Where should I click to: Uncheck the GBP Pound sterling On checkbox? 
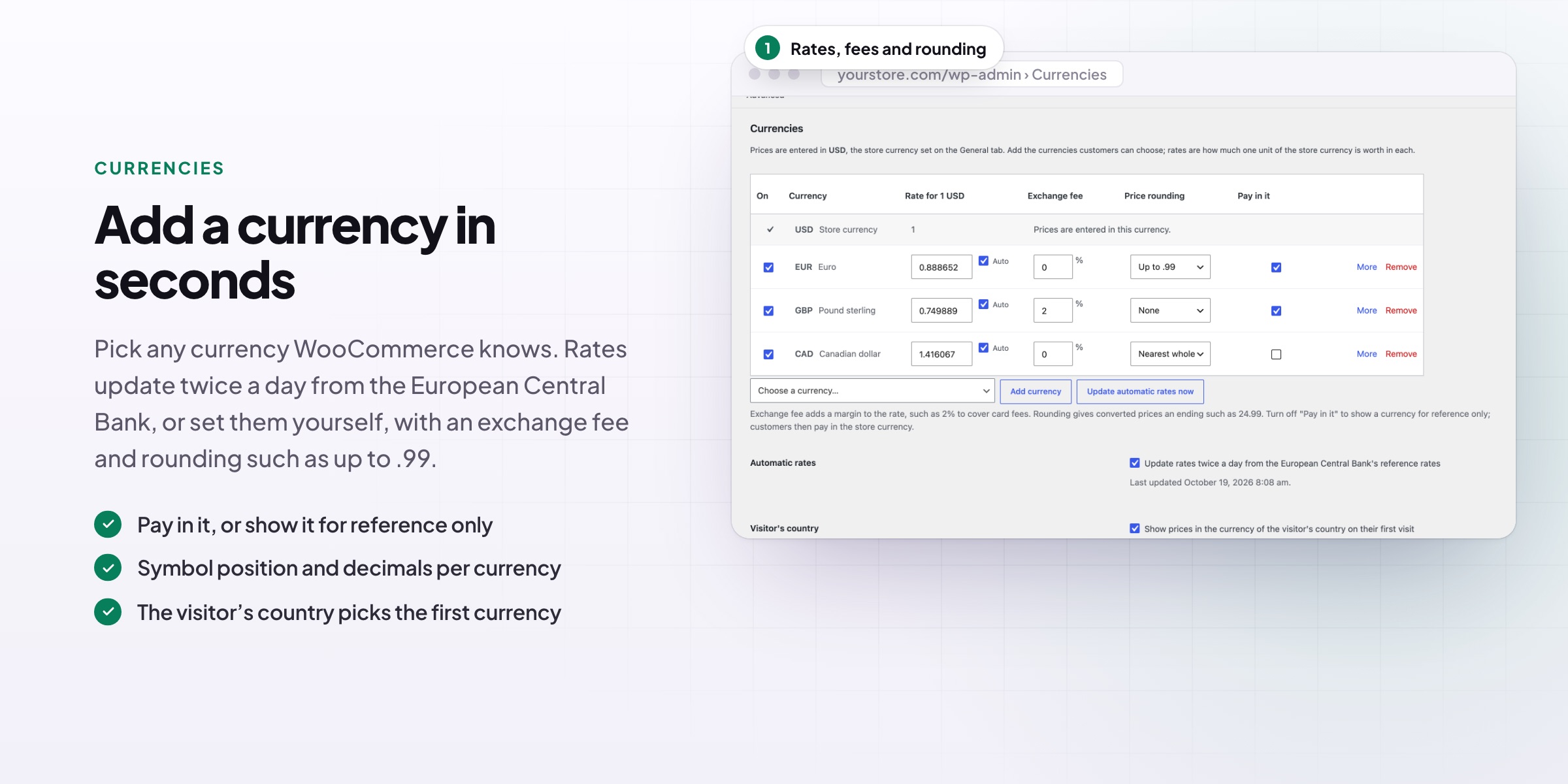768,311
